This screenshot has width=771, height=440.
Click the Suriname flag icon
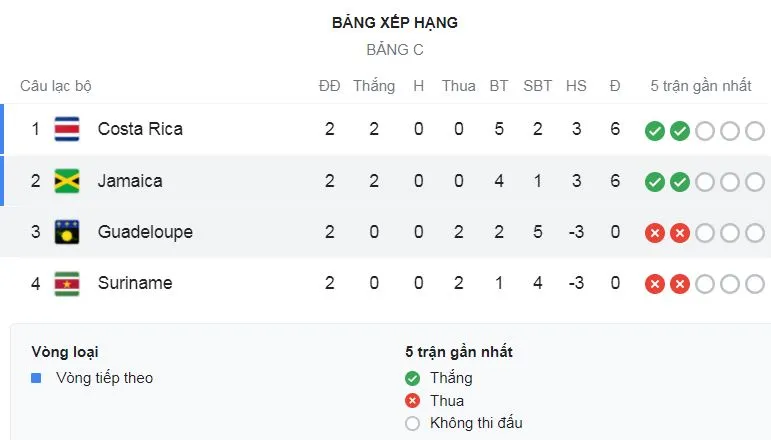(x=67, y=283)
